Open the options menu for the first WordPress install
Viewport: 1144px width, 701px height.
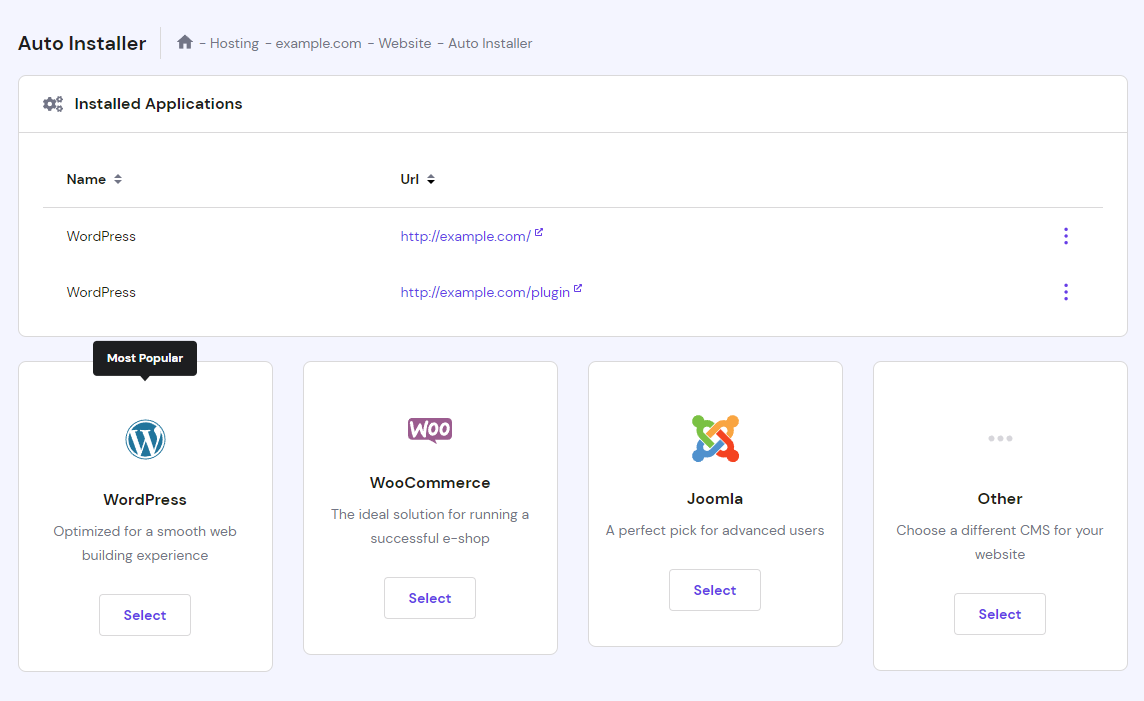[1066, 236]
